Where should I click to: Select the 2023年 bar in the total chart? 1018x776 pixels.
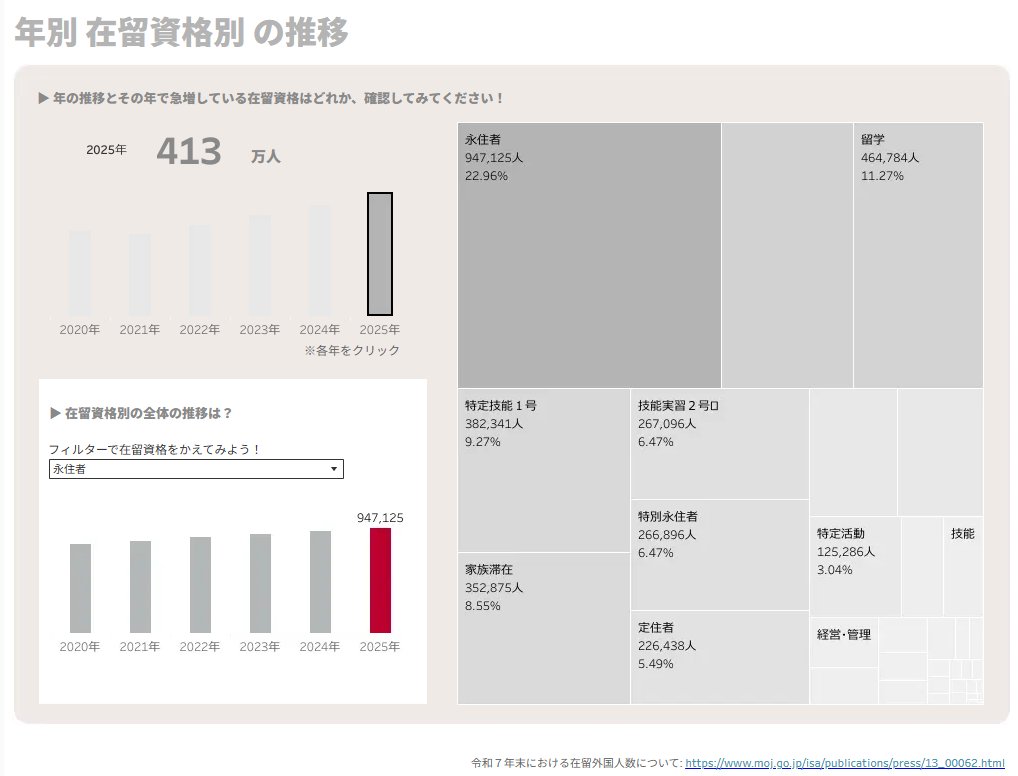pos(260,266)
